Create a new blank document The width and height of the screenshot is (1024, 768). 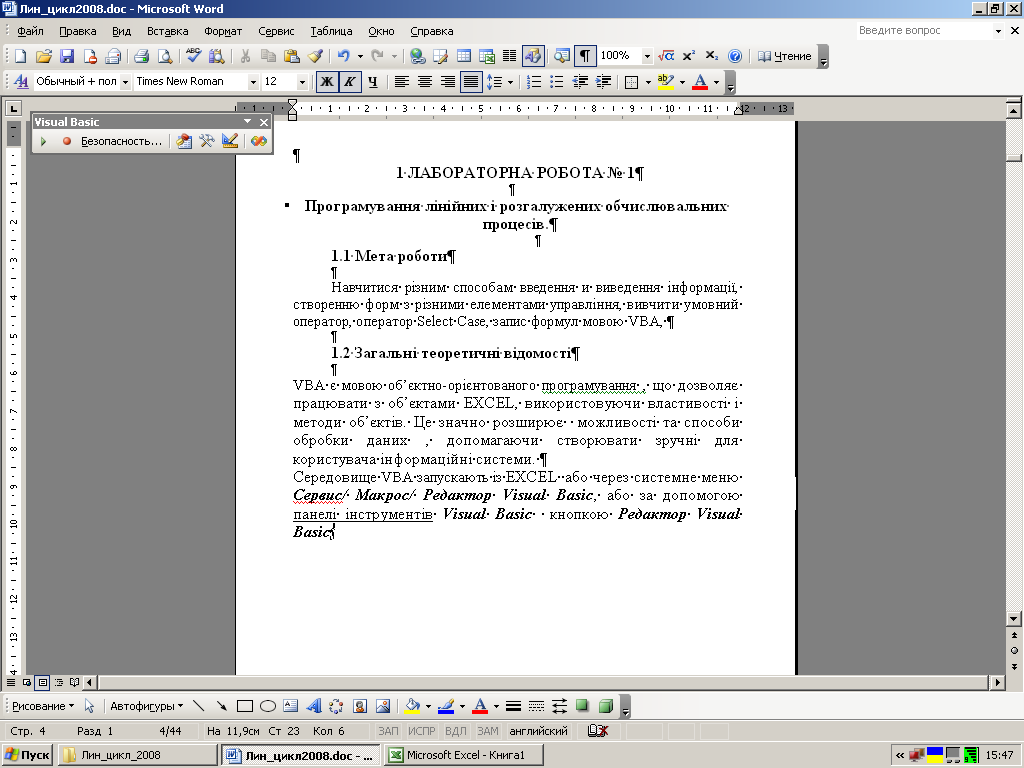(x=20, y=57)
